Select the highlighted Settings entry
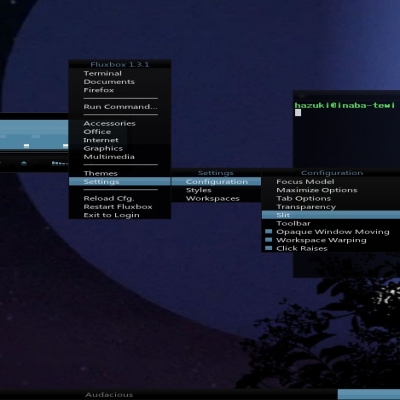400x400 pixels. coord(120,182)
